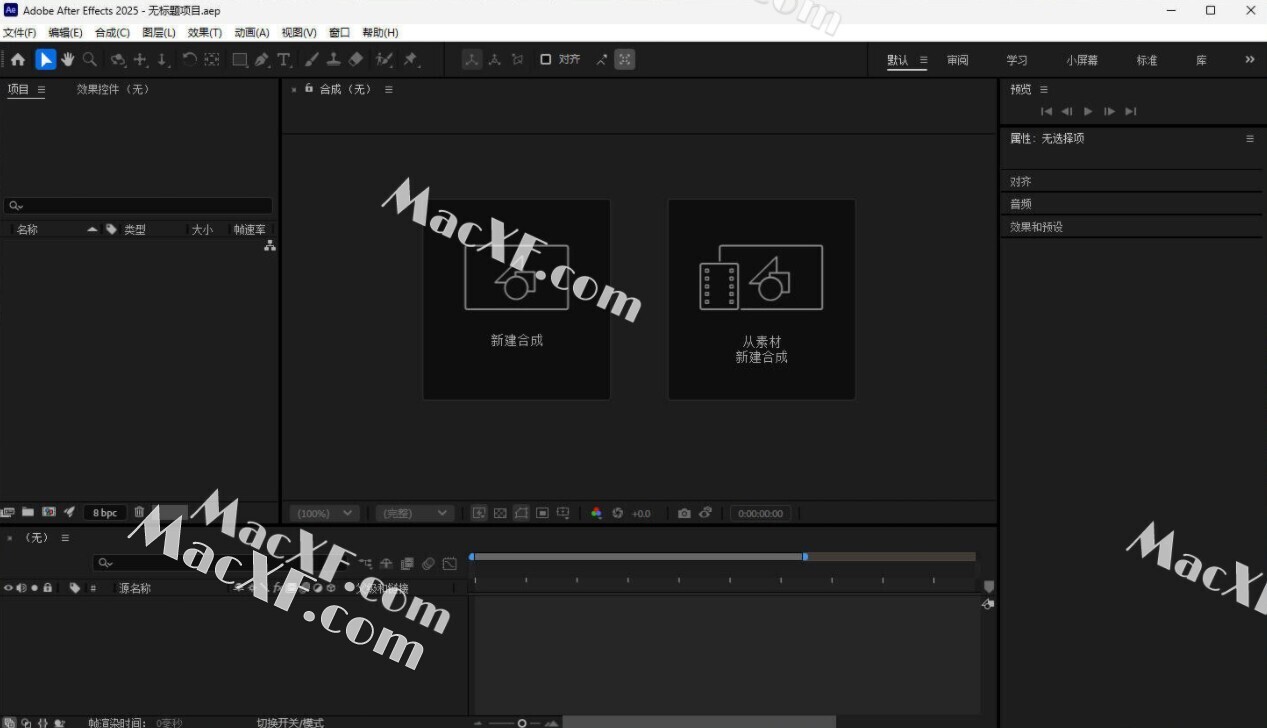
Task: Open the 效果(T) menu
Action: click(x=205, y=33)
